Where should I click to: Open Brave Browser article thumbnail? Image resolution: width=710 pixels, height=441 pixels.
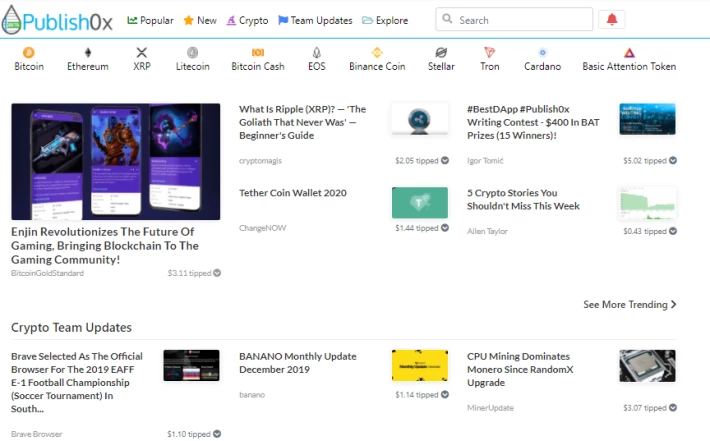192,365
